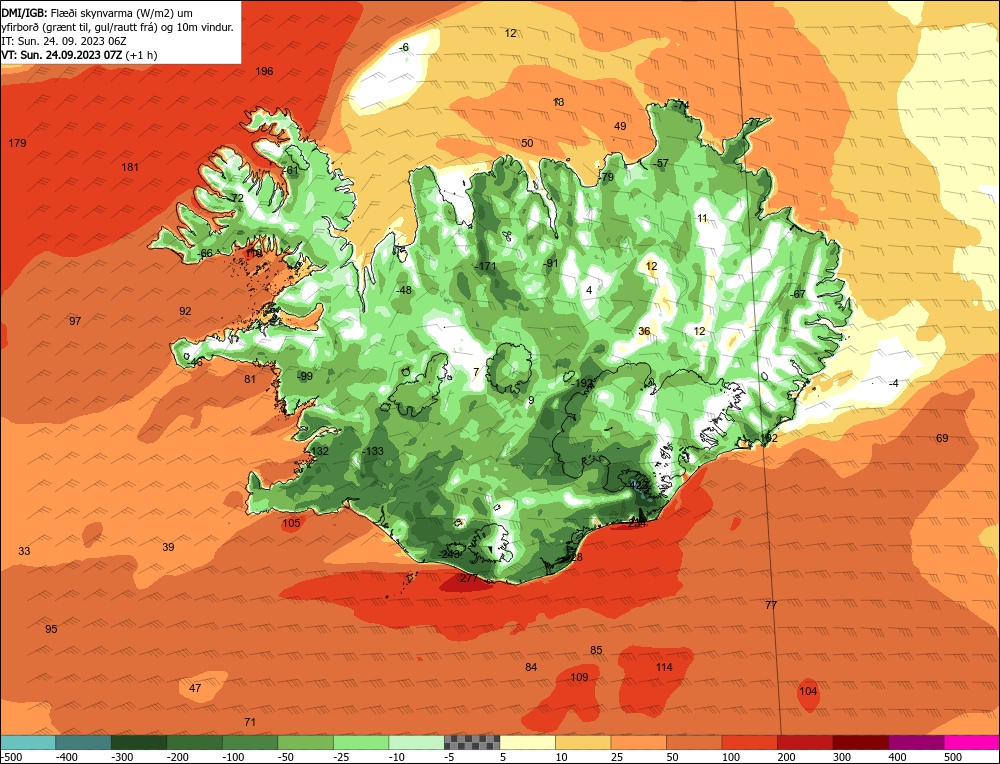Click the title line 'DMI/IGB: Flæði skynvarma (W/m2) um'

pyautogui.click(x=97, y=13)
